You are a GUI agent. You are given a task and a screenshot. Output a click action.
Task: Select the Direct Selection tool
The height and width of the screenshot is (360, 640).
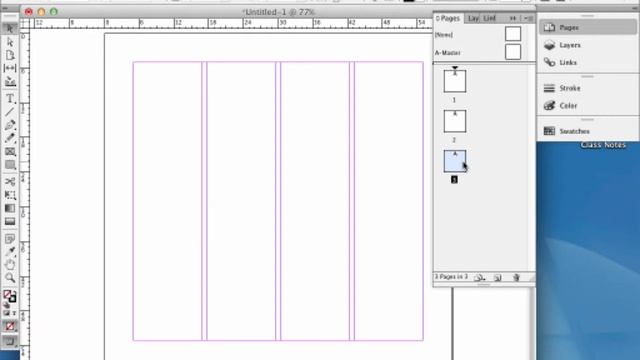pos(10,42)
